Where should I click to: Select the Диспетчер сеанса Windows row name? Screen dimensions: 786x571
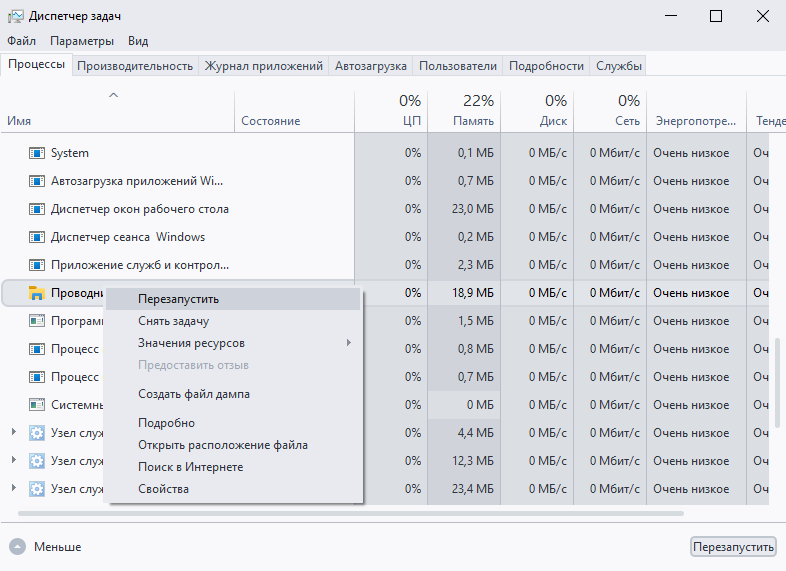click(x=128, y=237)
